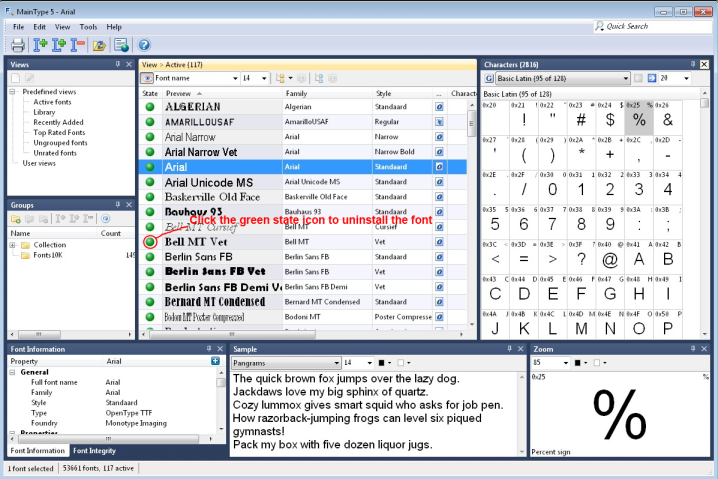
Task: Click the type icon in AmarilloUSAF row
Action: pos(439,122)
